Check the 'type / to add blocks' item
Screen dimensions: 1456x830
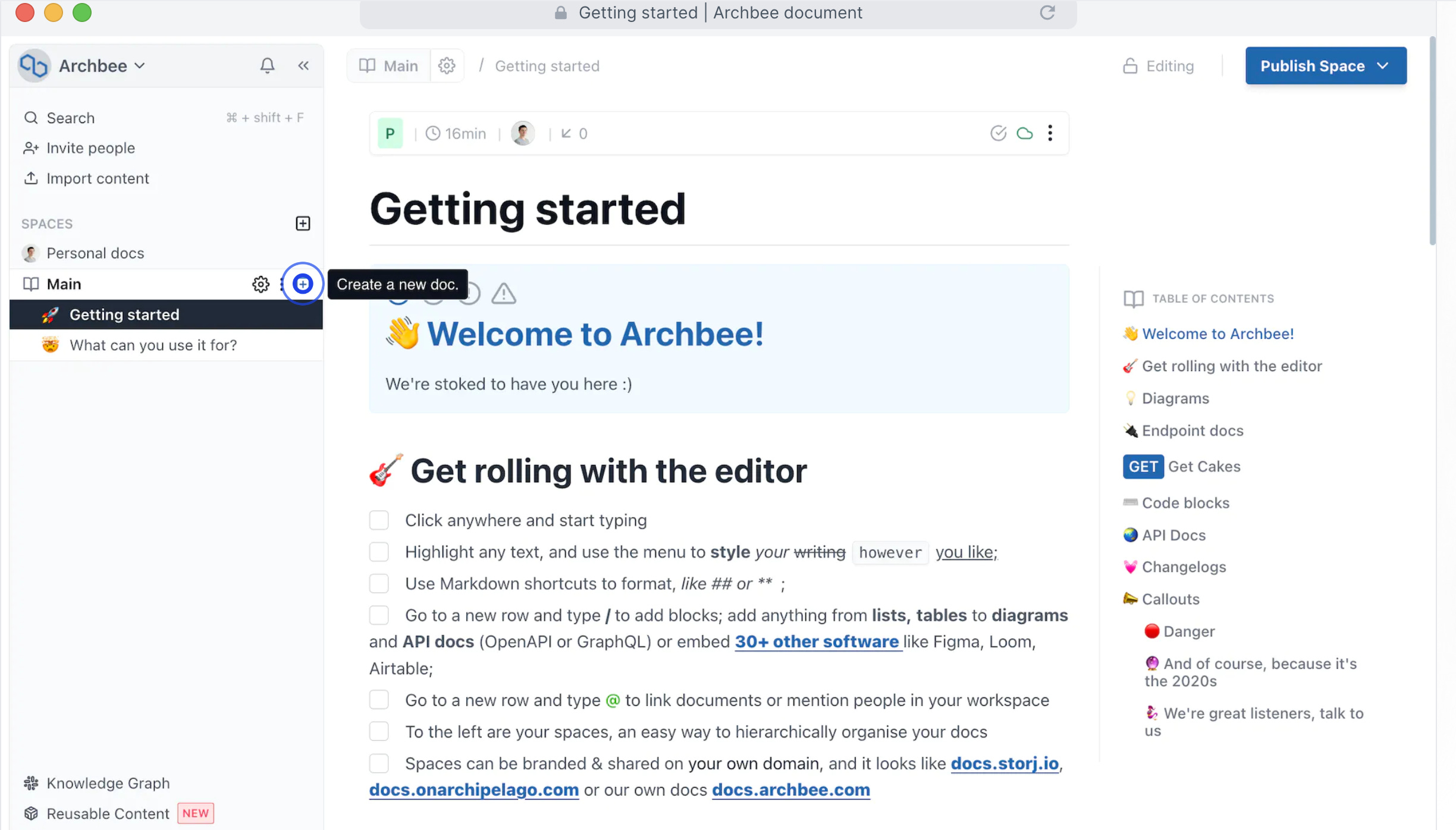(x=379, y=615)
